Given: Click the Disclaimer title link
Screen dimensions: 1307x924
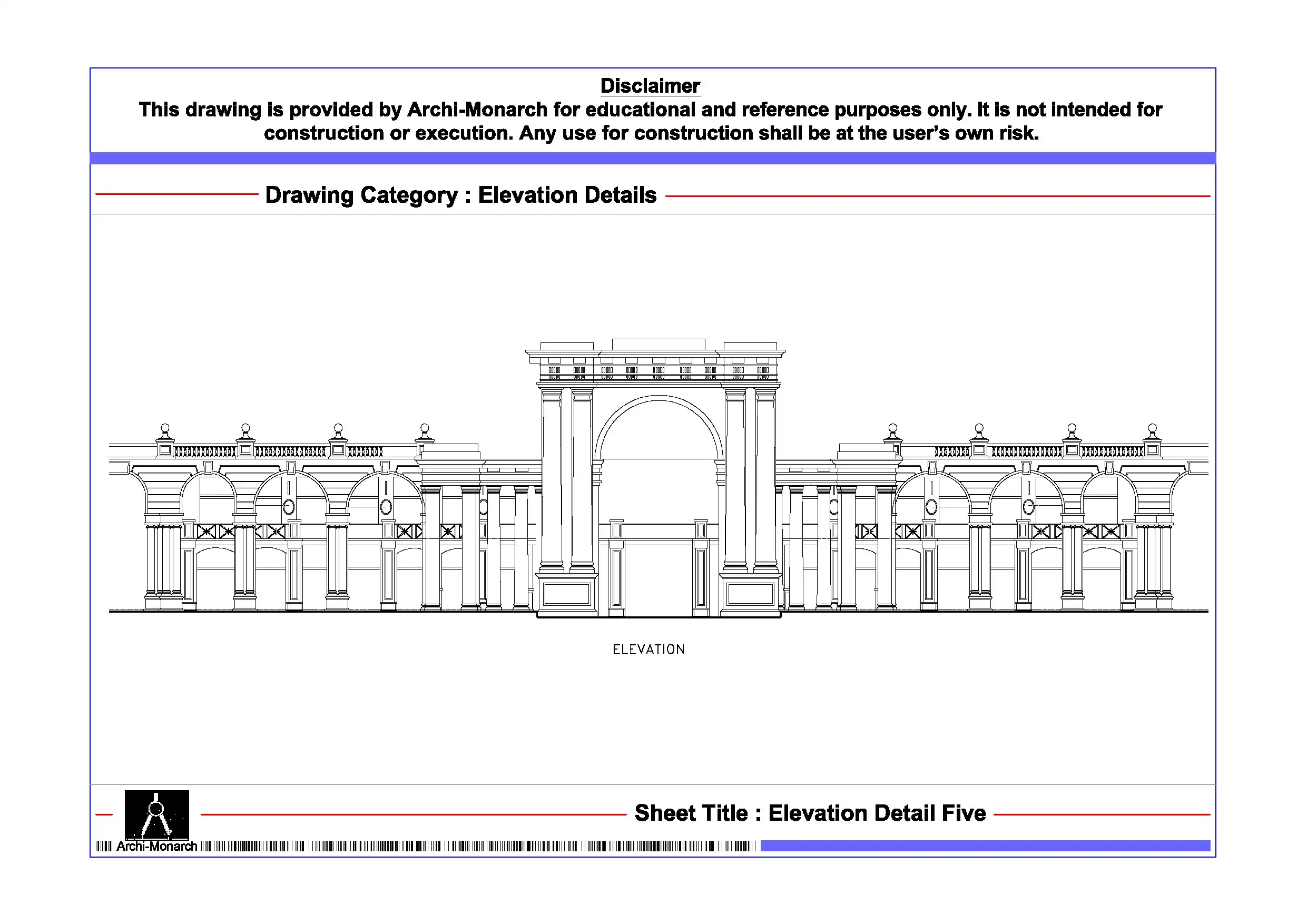Looking at the screenshot, I should click(x=651, y=85).
